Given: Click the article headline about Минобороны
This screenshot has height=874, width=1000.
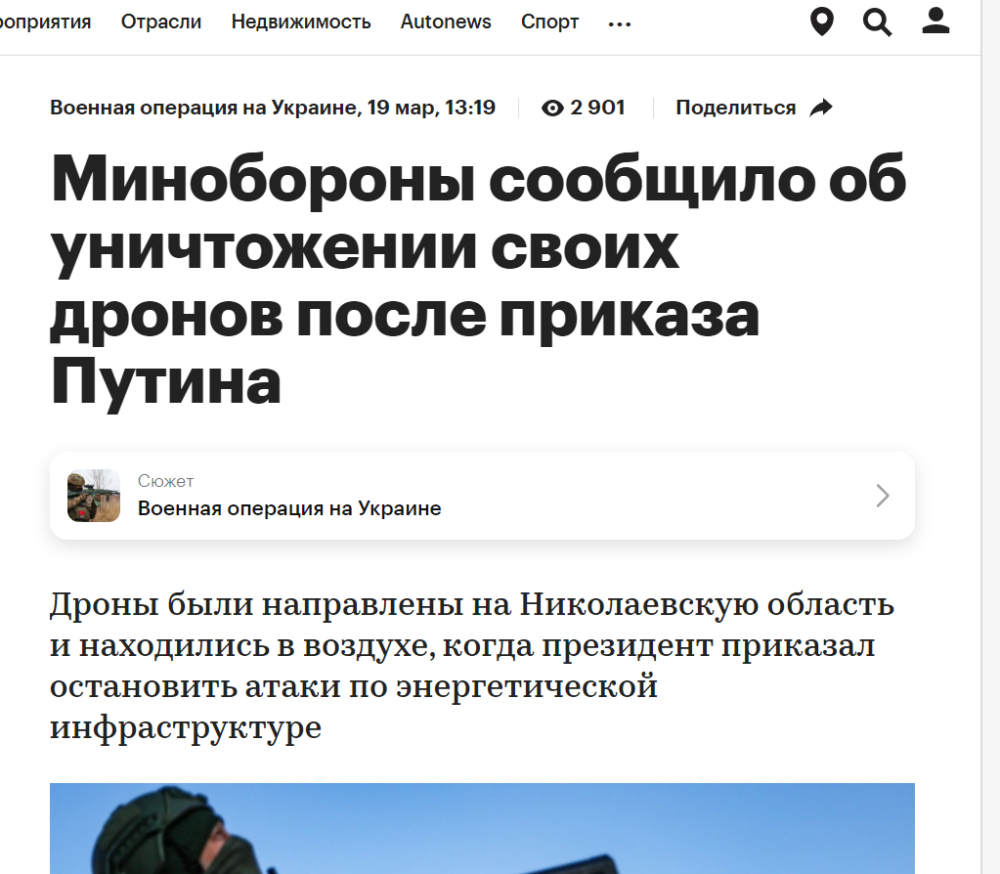Looking at the screenshot, I should point(478,279).
